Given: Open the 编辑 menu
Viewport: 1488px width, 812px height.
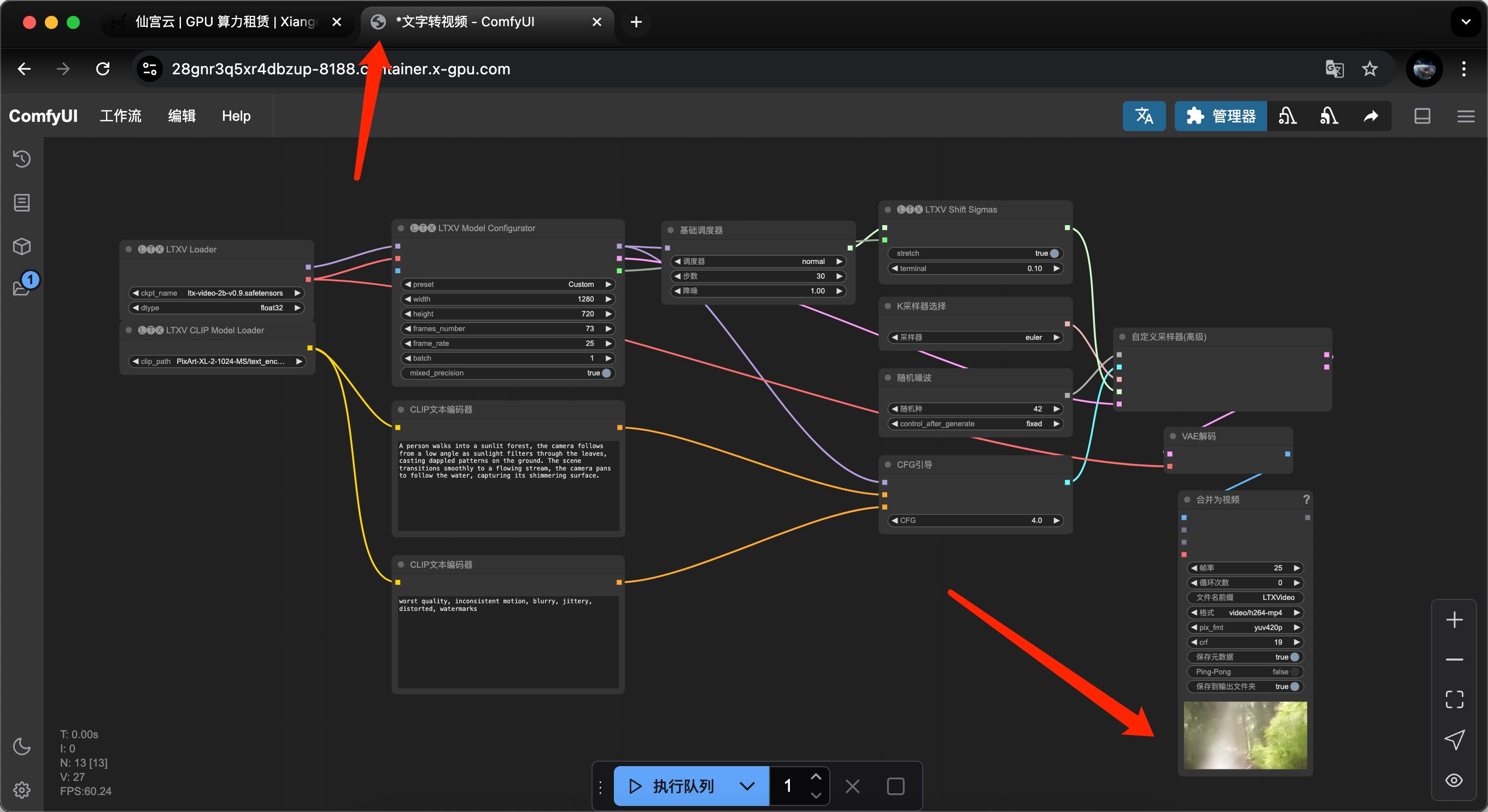Looking at the screenshot, I should pos(181,116).
